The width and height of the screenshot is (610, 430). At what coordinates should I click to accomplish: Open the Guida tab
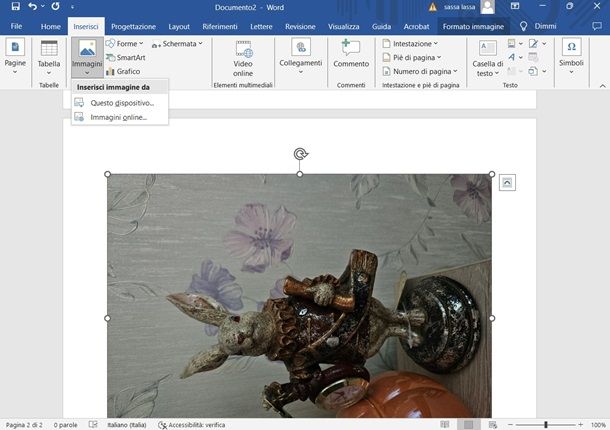[x=381, y=26]
